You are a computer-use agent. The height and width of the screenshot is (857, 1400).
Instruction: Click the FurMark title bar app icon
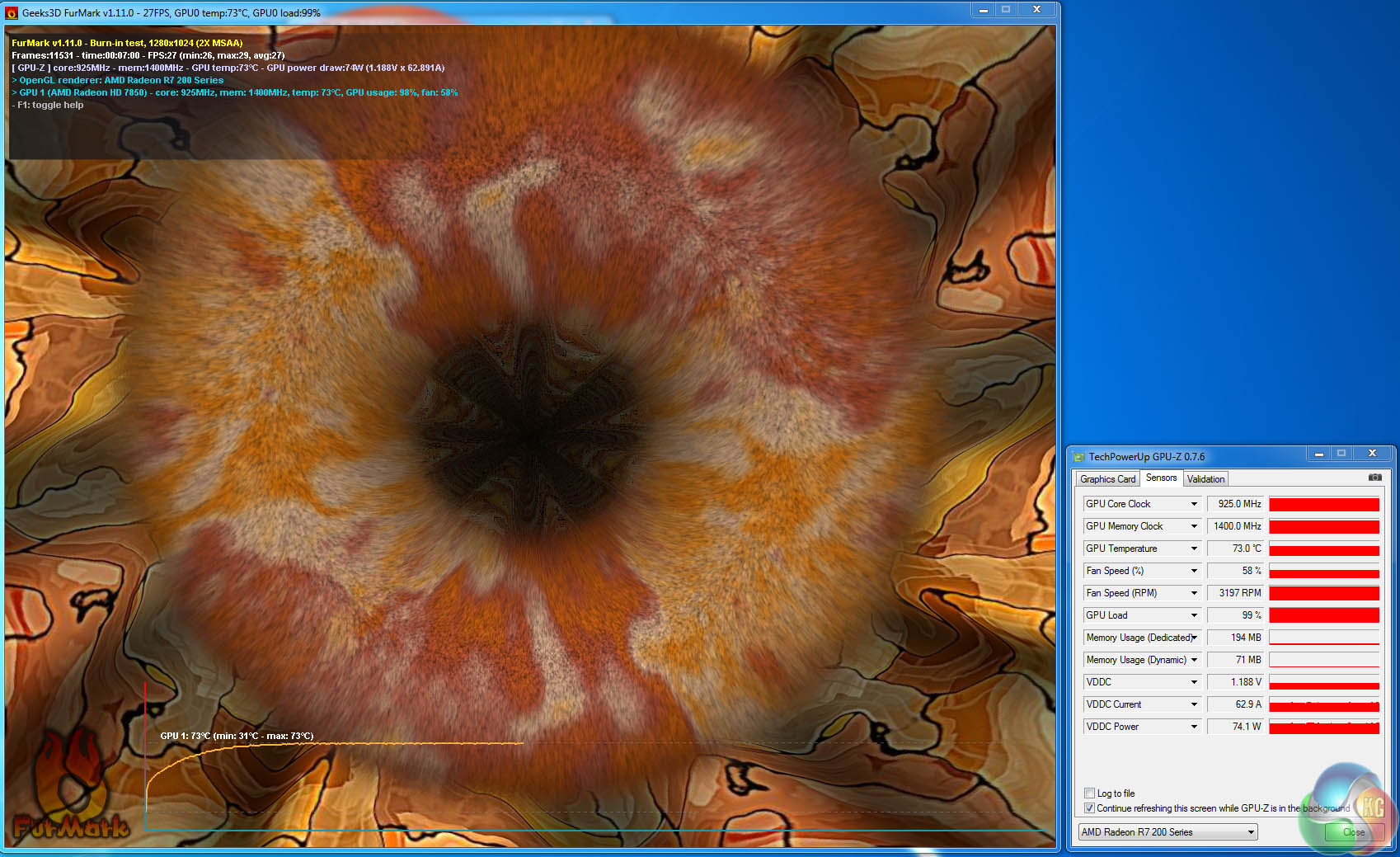[x=12, y=13]
